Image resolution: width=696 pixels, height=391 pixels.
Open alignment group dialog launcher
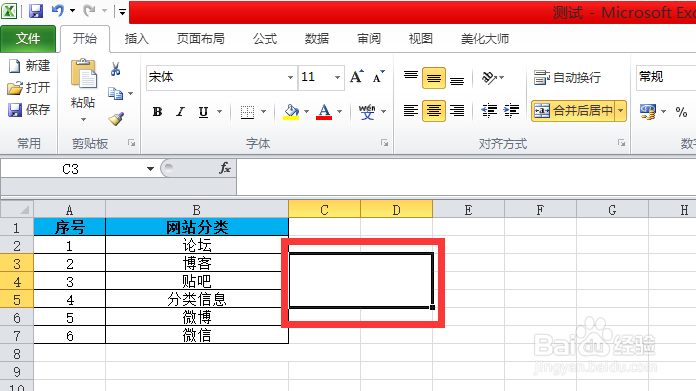coord(621,143)
